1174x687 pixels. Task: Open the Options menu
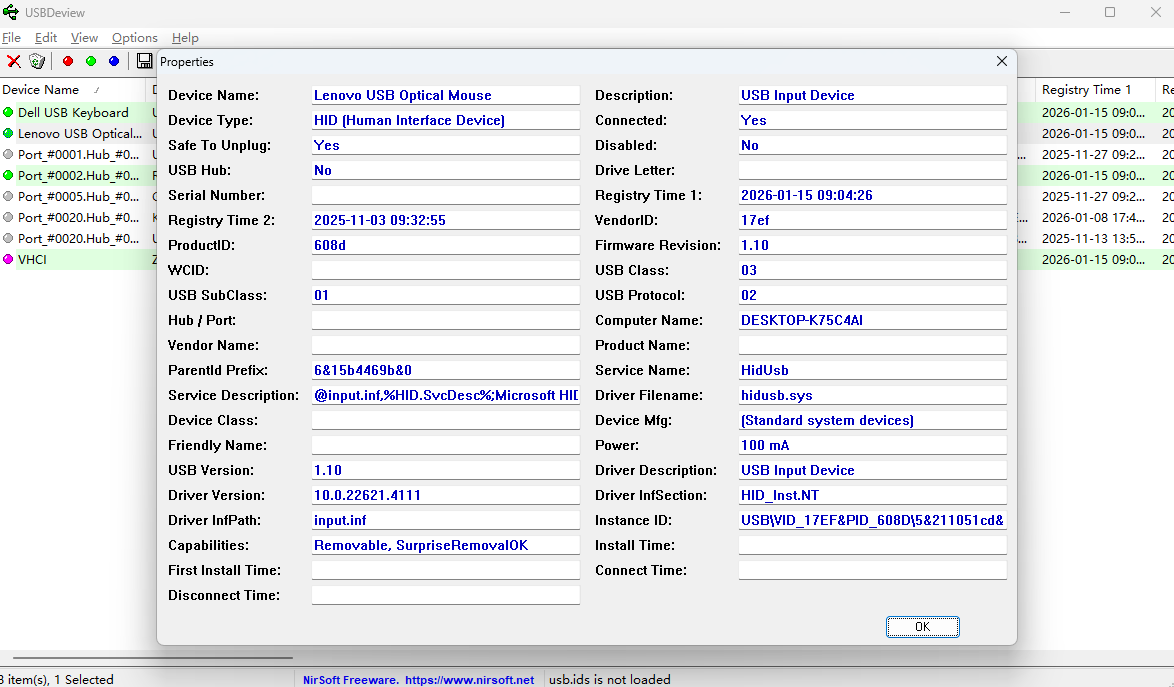point(135,38)
